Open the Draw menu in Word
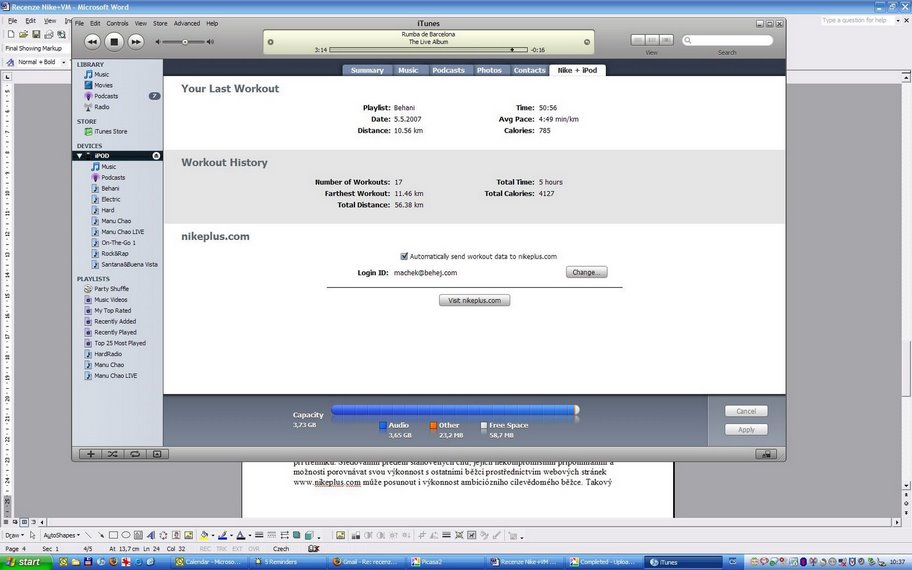The width and height of the screenshot is (912, 570). (x=13, y=535)
